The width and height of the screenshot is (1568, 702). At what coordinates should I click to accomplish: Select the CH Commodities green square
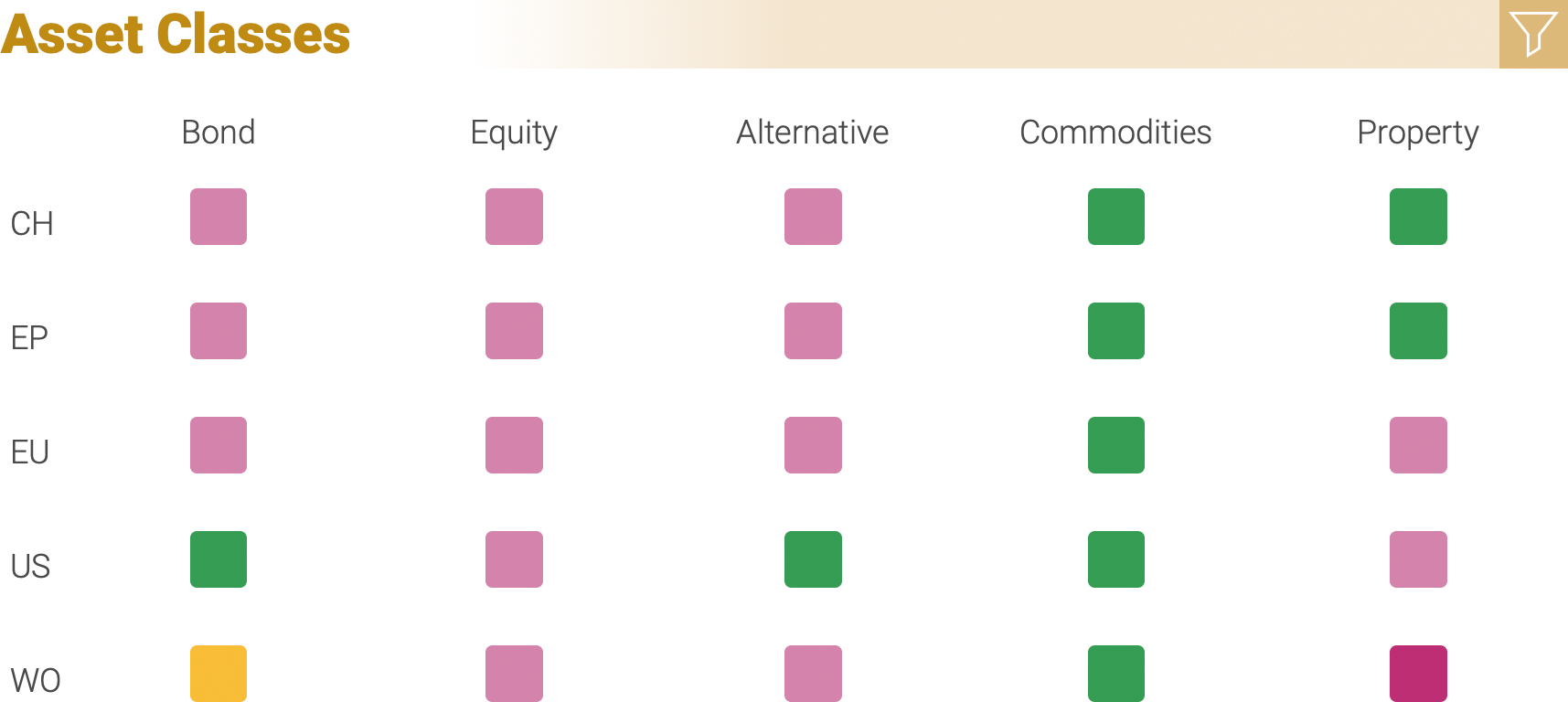1116,217
